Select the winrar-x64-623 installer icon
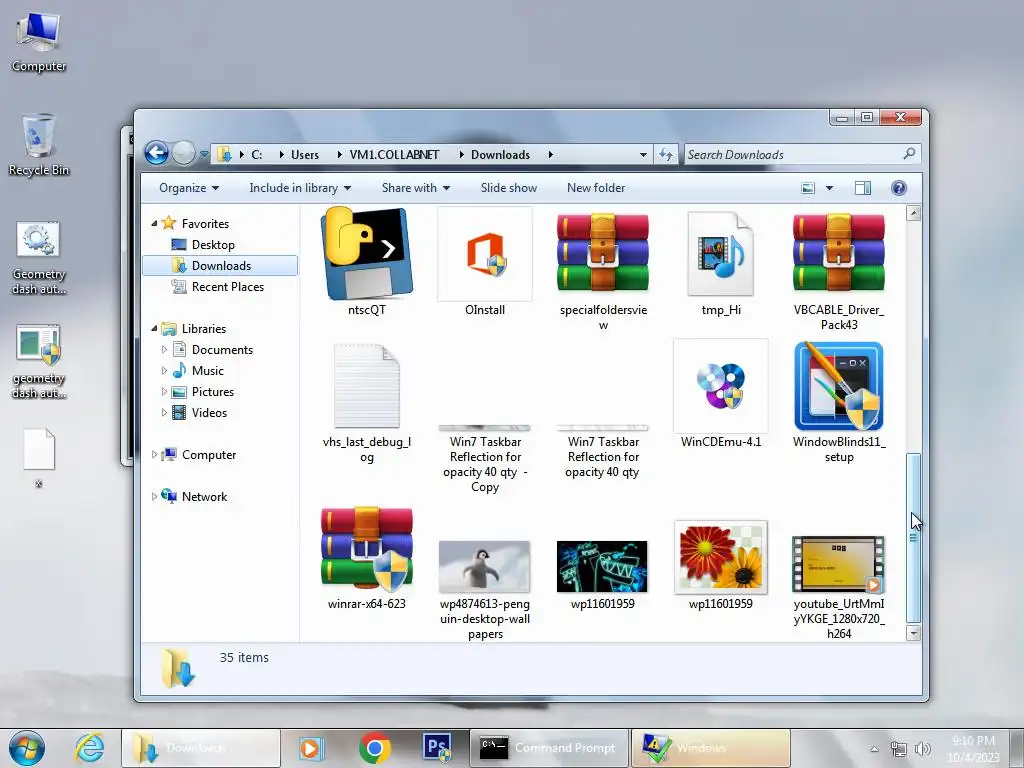Image resolution: width=1024 pixels, height=768 pixels. 366,549
